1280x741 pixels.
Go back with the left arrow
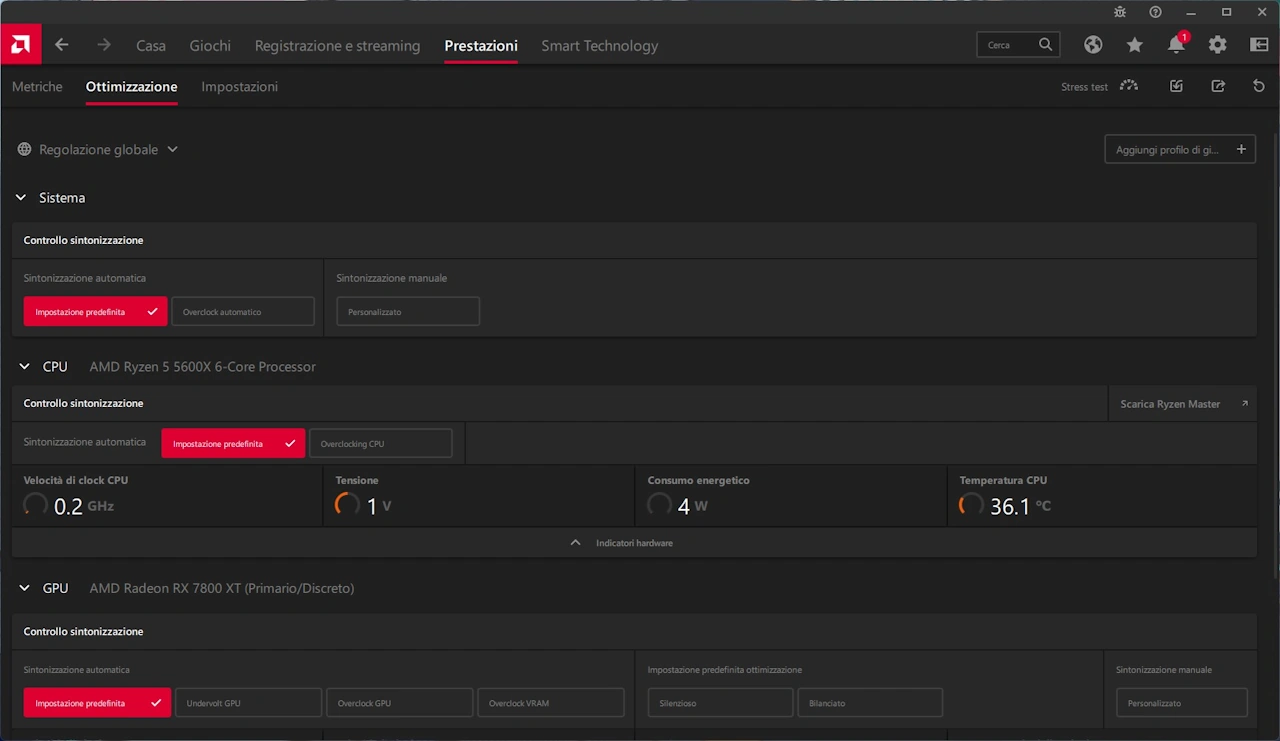tap(62, 45)
